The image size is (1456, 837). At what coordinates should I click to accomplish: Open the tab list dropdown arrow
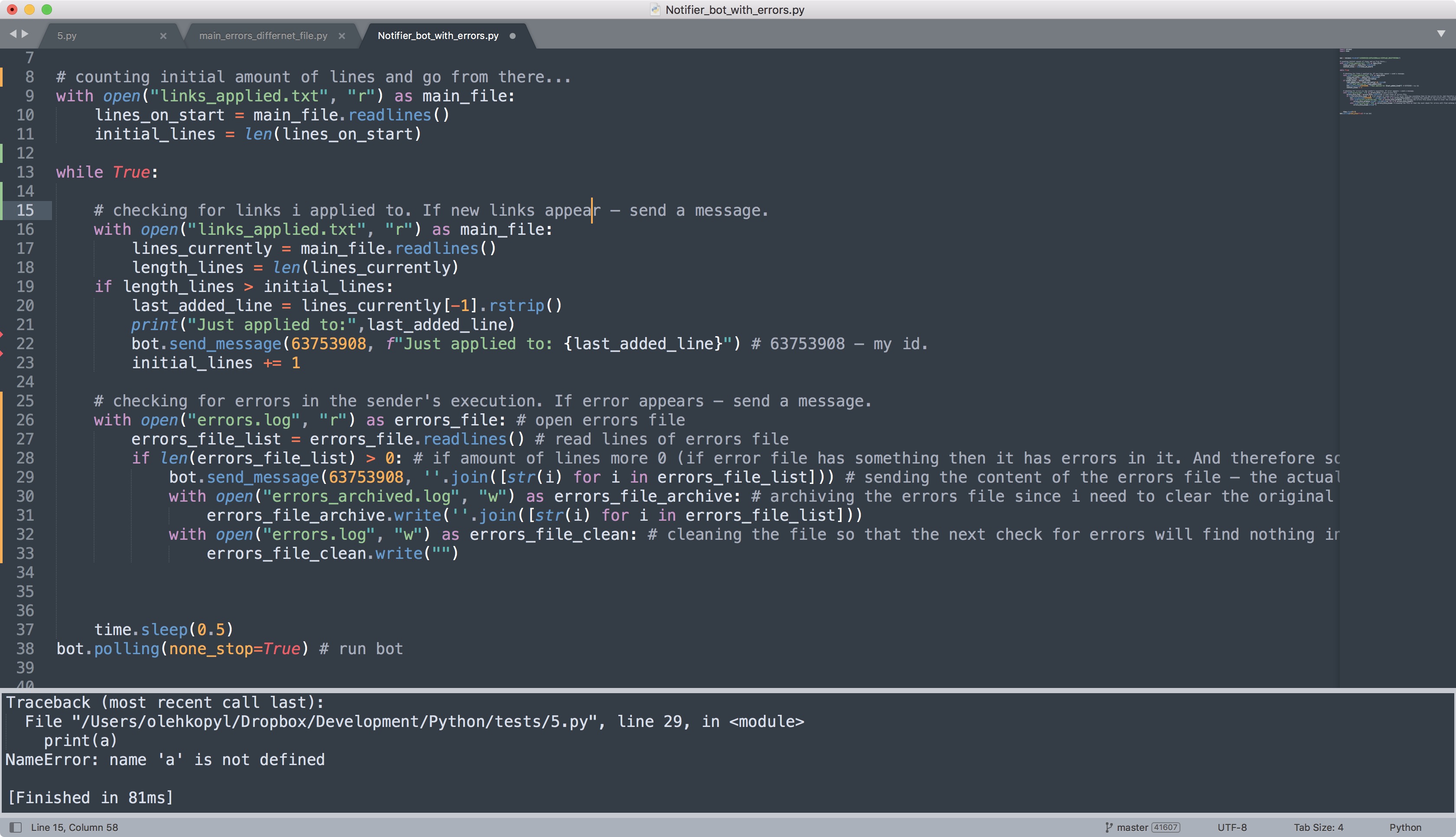point(1441,34)
